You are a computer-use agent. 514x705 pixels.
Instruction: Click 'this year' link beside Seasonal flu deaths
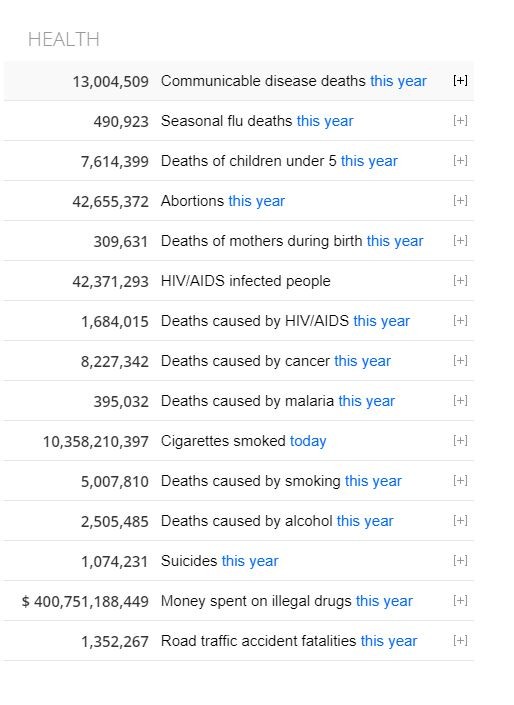pos(325,121)
